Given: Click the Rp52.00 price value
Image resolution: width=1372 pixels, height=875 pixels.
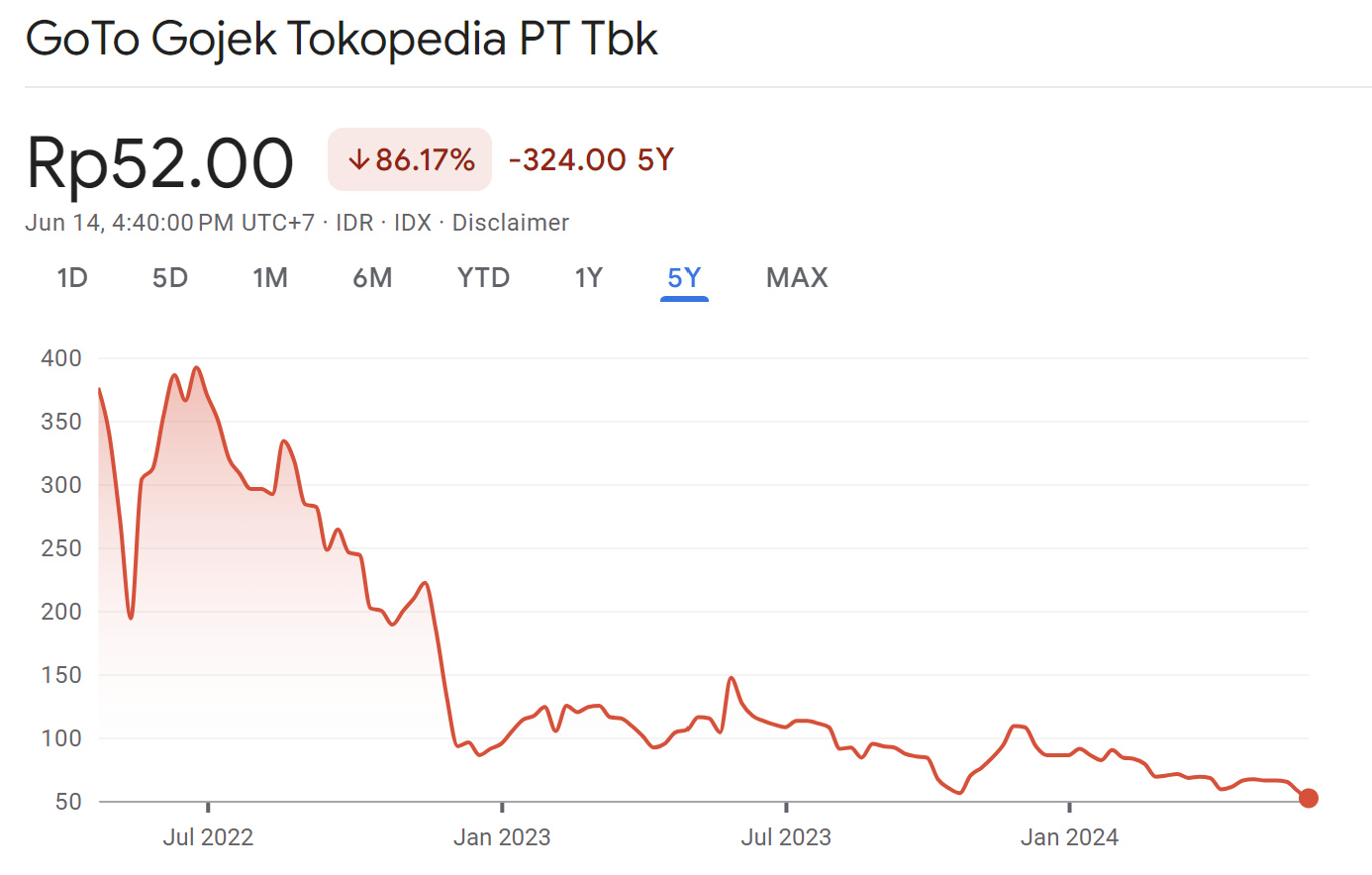Looking at the screenshot, I should pyautogui.click(x=160, y=162).
